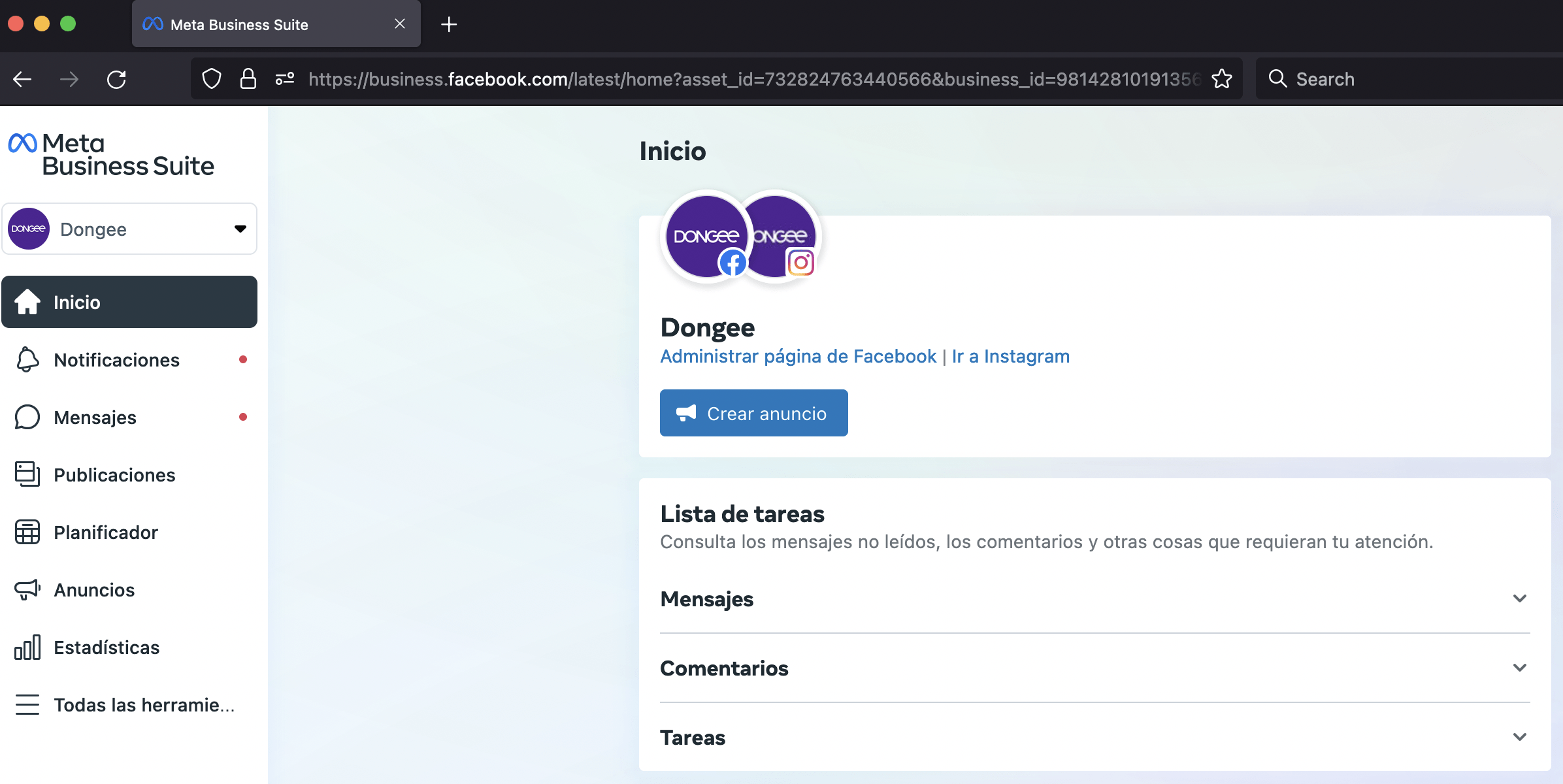Click the Planificador calendar grid icon
The image size is (1563, 784).
[x=27, y=532]
